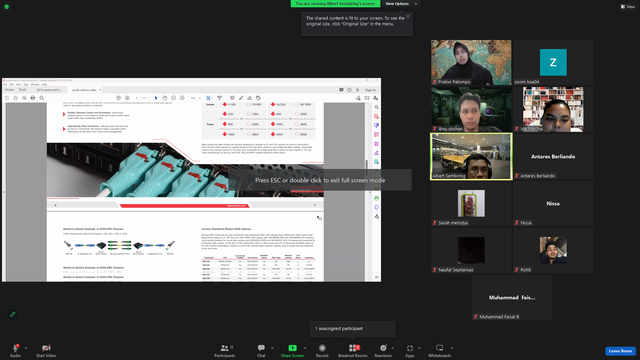
Task: Choose the Acrobat hand pan tool
Action: pyautogui.click(x=164, y=98)
